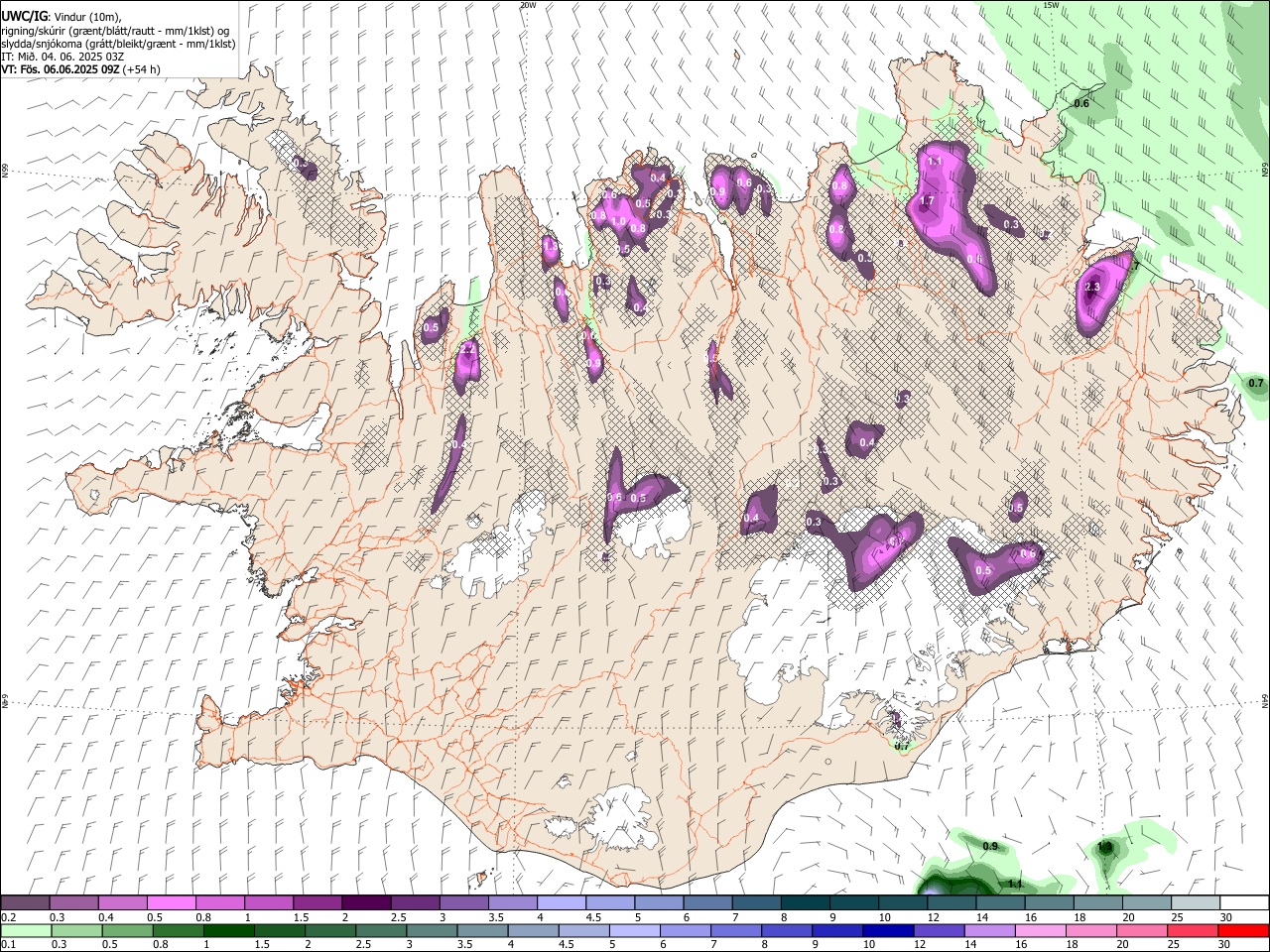Click the 0.6 value over the northeastern sea
The height and width of the screenshot is (952, 1270).
coord(1081,103)
